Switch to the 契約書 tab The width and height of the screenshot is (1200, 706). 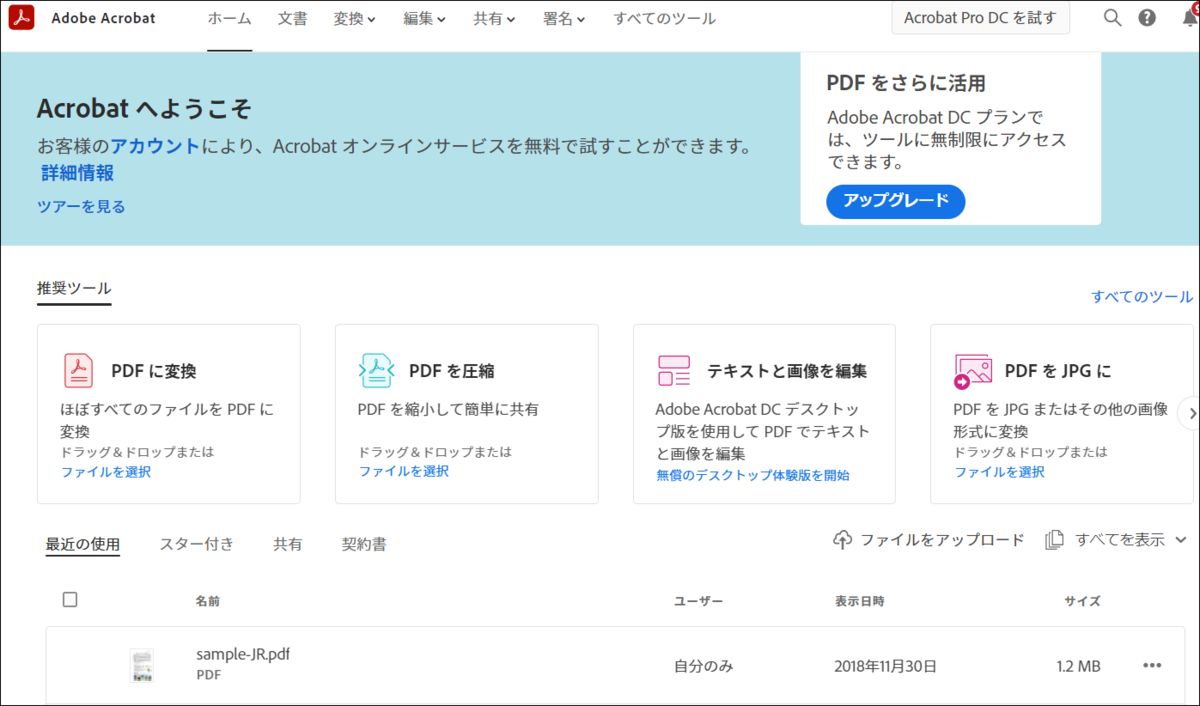[x=364, y=544]
